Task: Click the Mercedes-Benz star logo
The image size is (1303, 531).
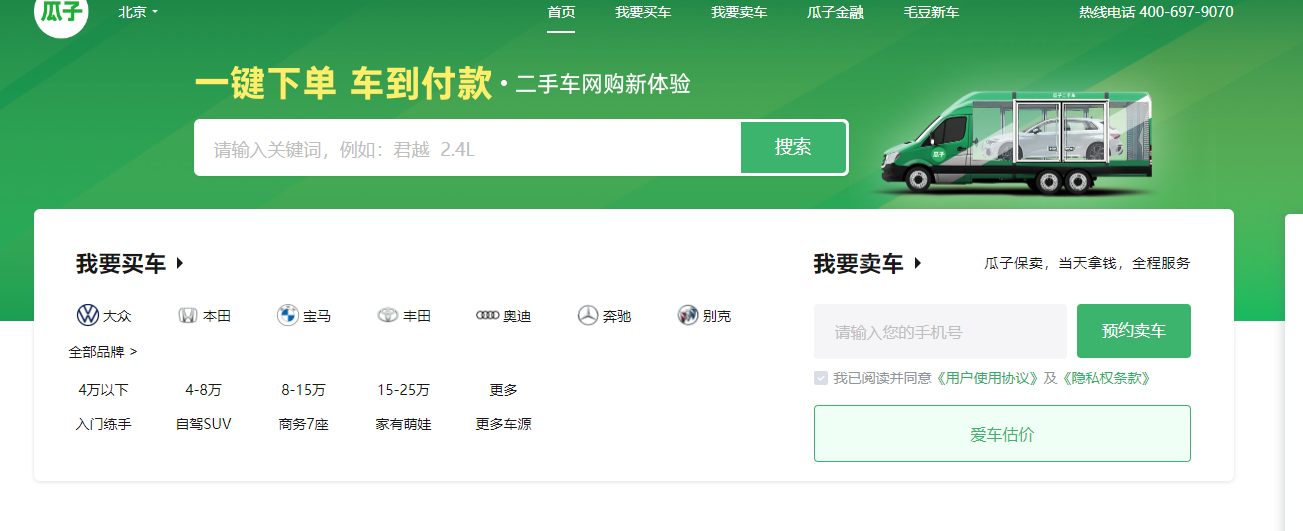Action: (x=587, y=316)
